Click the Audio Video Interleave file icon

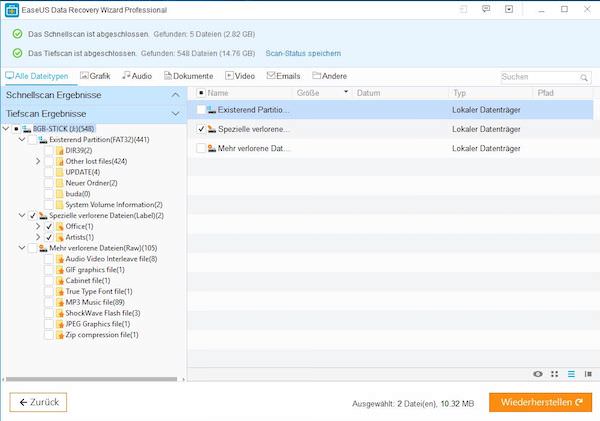(60, 259)
